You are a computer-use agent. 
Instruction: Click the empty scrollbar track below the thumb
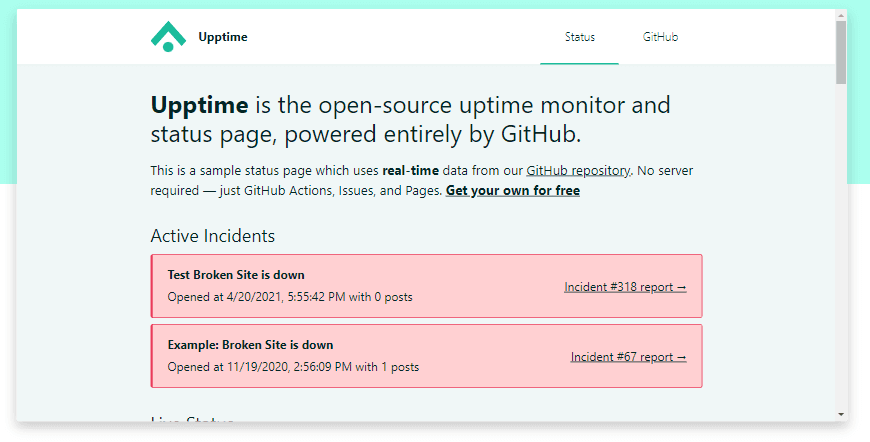tap(841, 250)
